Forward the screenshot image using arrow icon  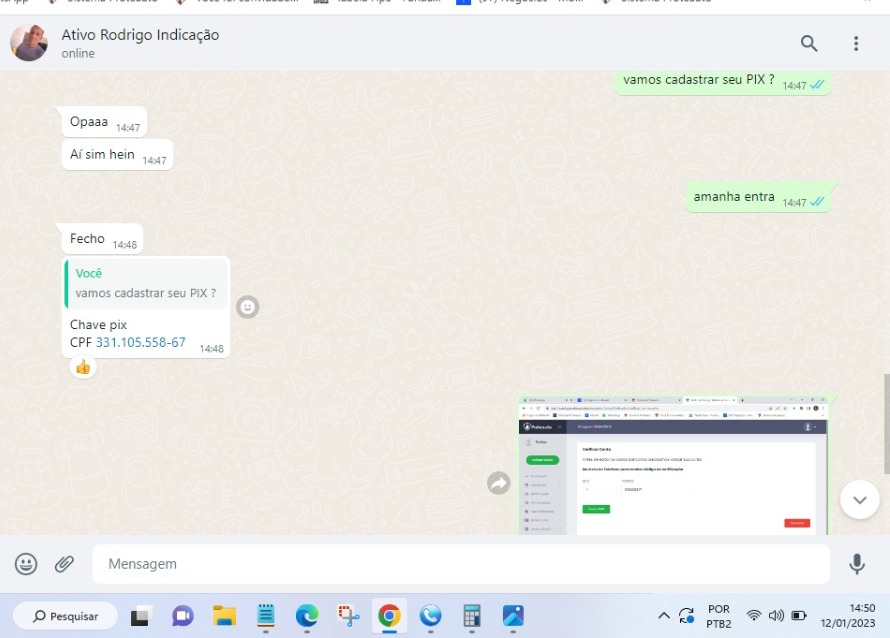pyautogui.click(x=498, y=484)
